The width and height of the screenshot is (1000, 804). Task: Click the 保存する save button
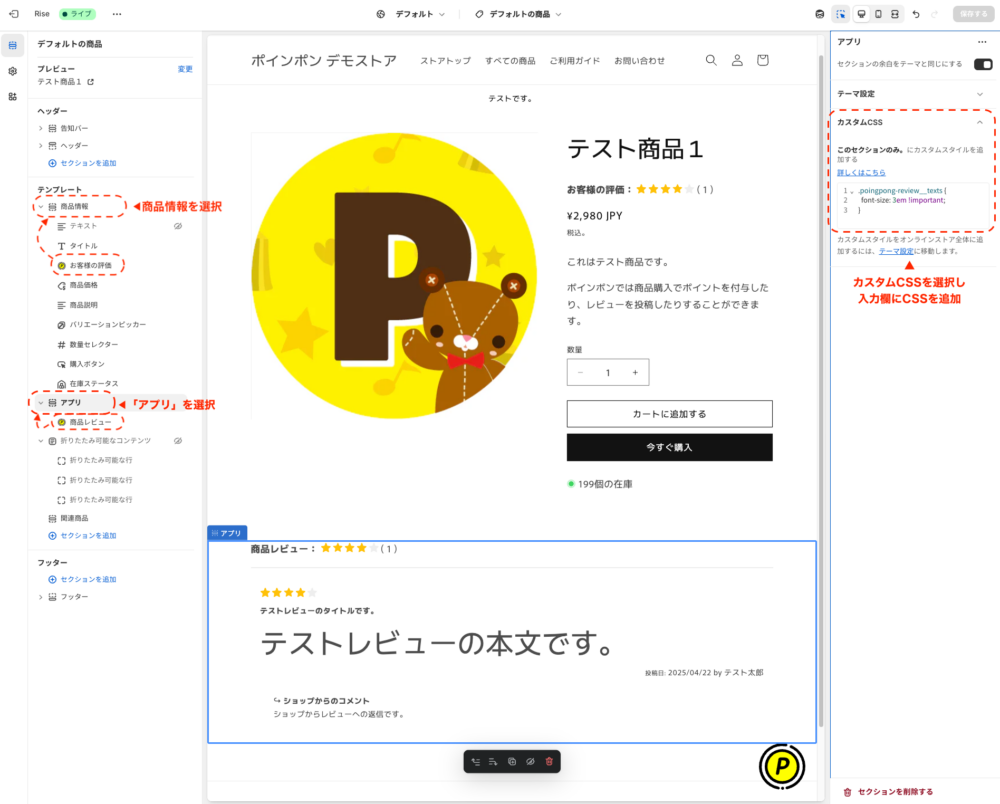click(x=973, y=14)
